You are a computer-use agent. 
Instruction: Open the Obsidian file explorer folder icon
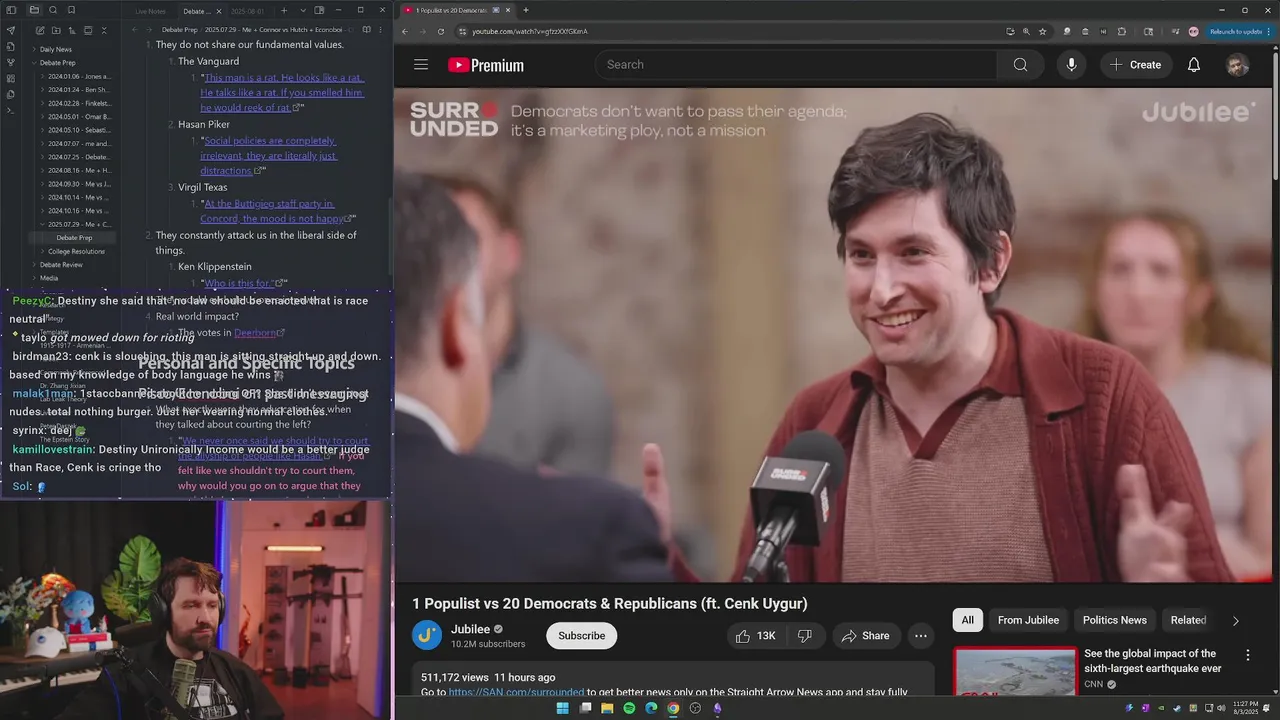(x=34, y=10)
